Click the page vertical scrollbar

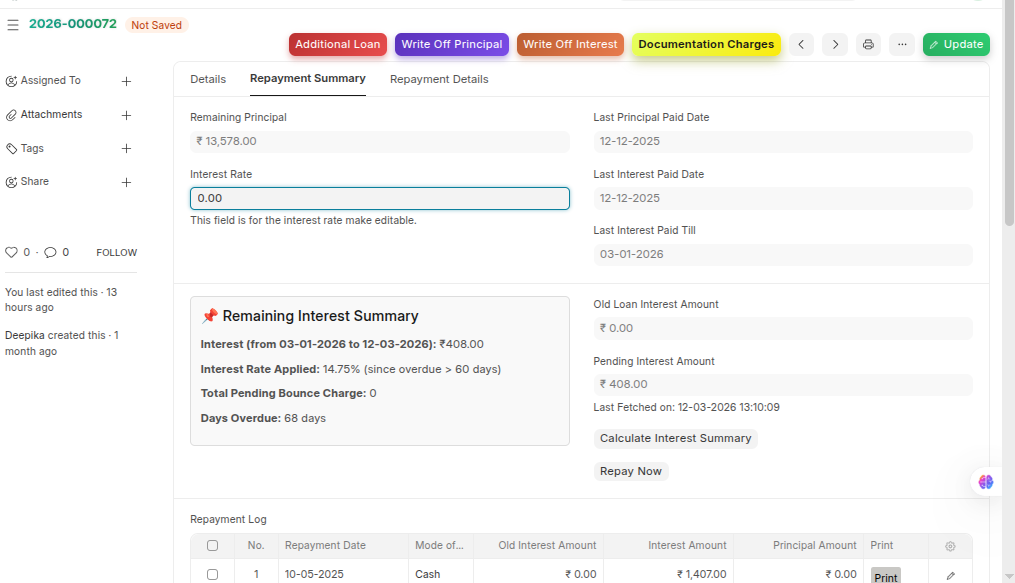(1009, 120)
